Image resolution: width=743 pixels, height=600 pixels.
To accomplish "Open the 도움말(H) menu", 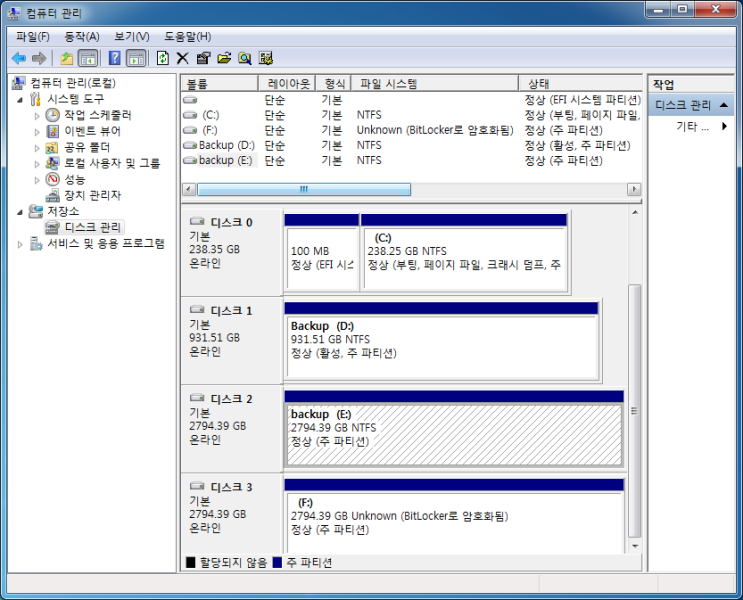I will [188, 36].
